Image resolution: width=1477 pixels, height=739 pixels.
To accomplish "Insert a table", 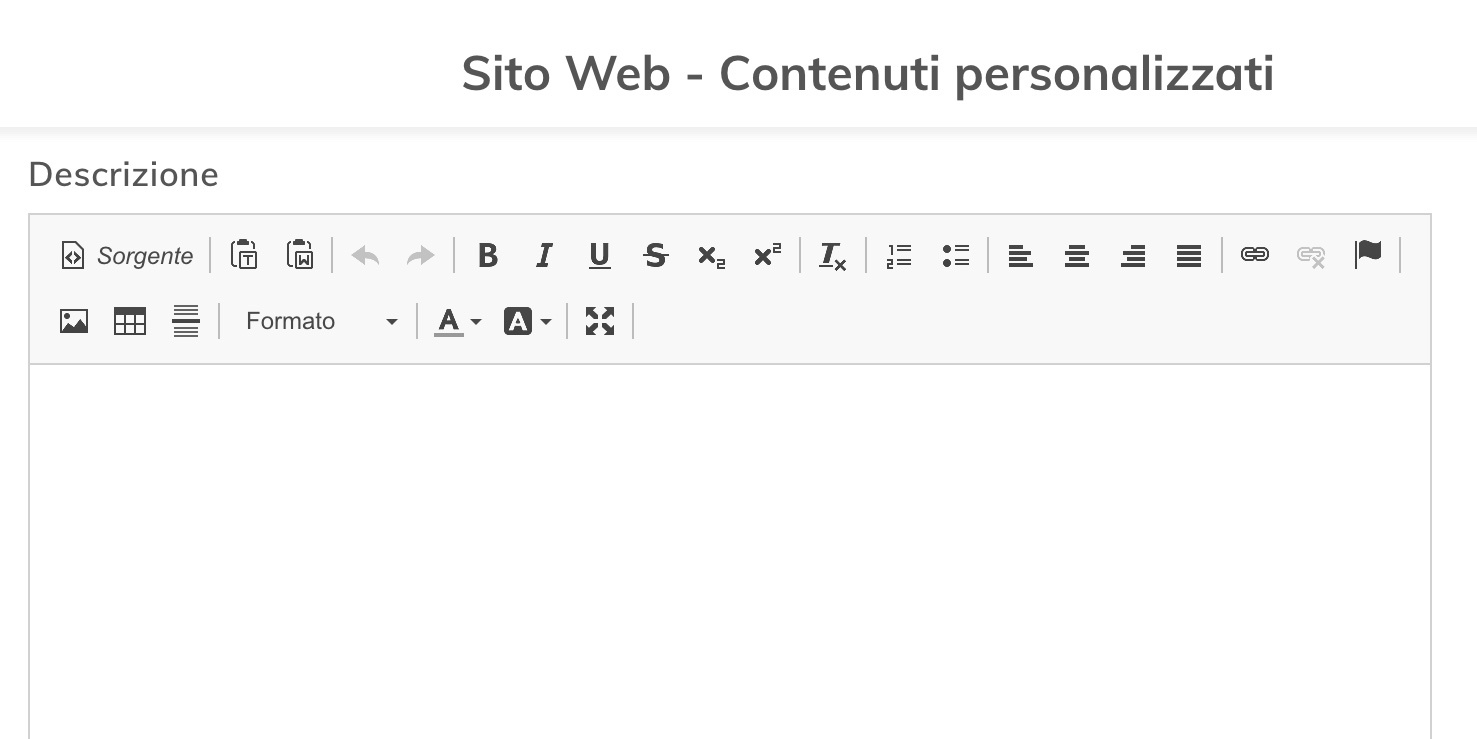I will (x=129, y=321).
